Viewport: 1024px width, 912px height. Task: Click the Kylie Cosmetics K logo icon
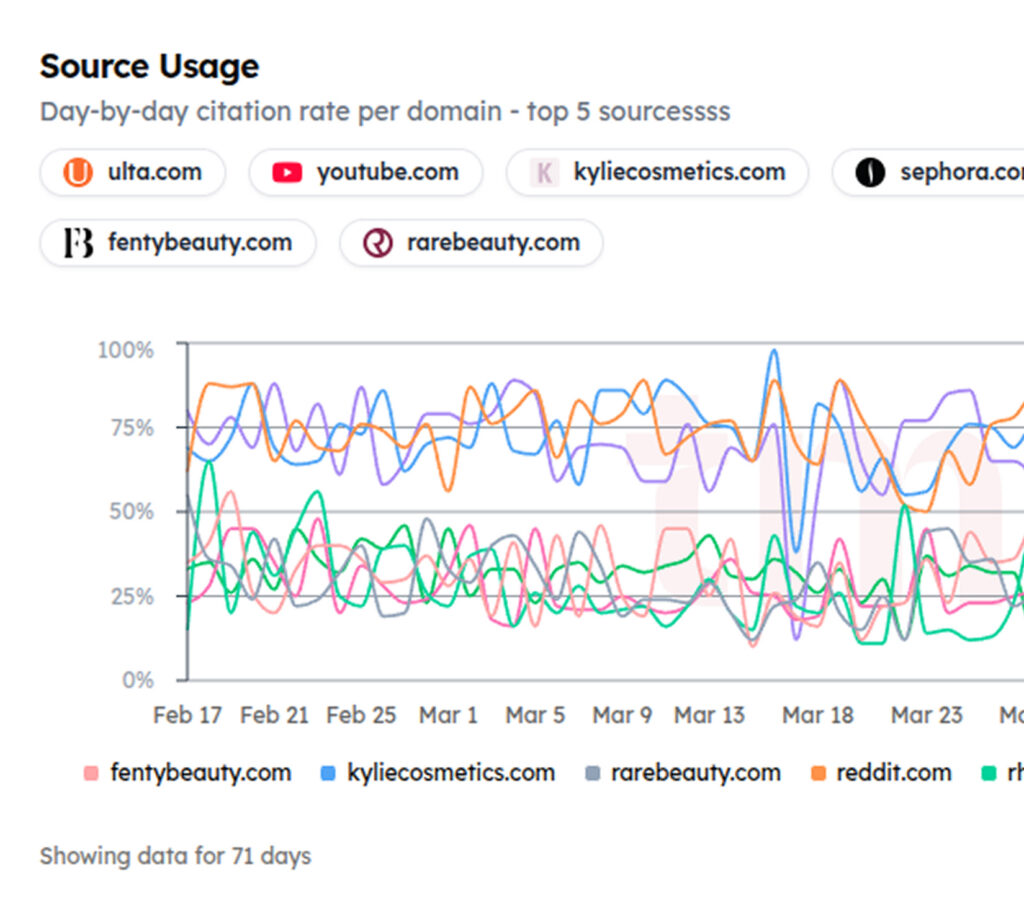point(544,172)
